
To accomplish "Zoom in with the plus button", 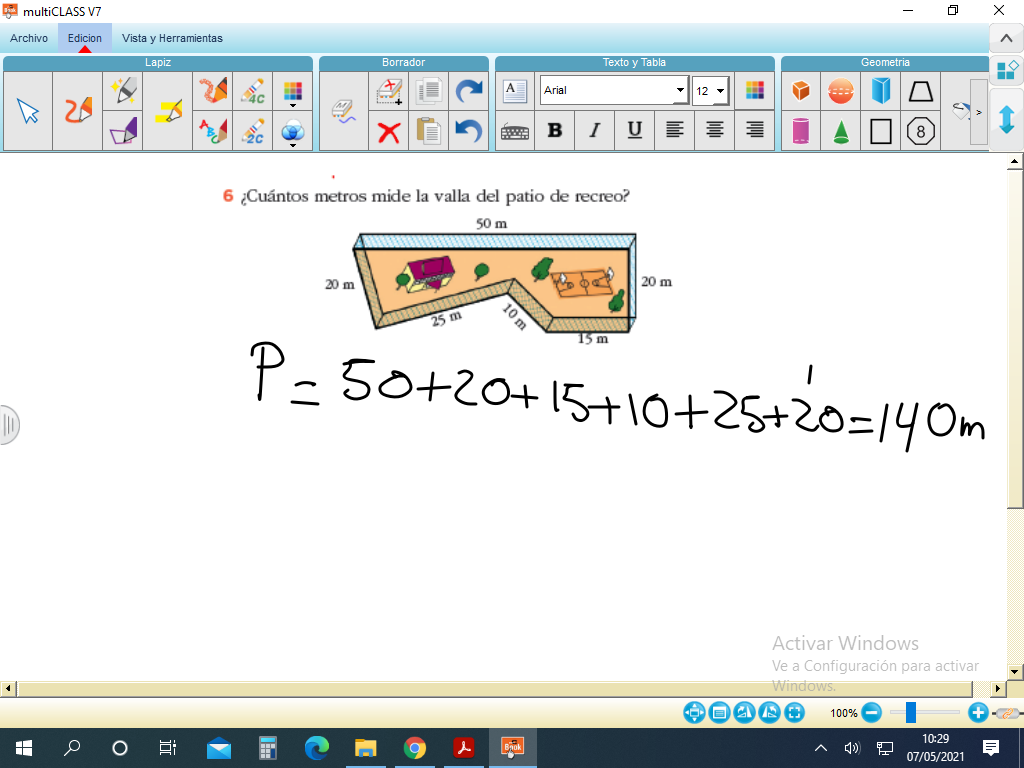I will 978,712.
